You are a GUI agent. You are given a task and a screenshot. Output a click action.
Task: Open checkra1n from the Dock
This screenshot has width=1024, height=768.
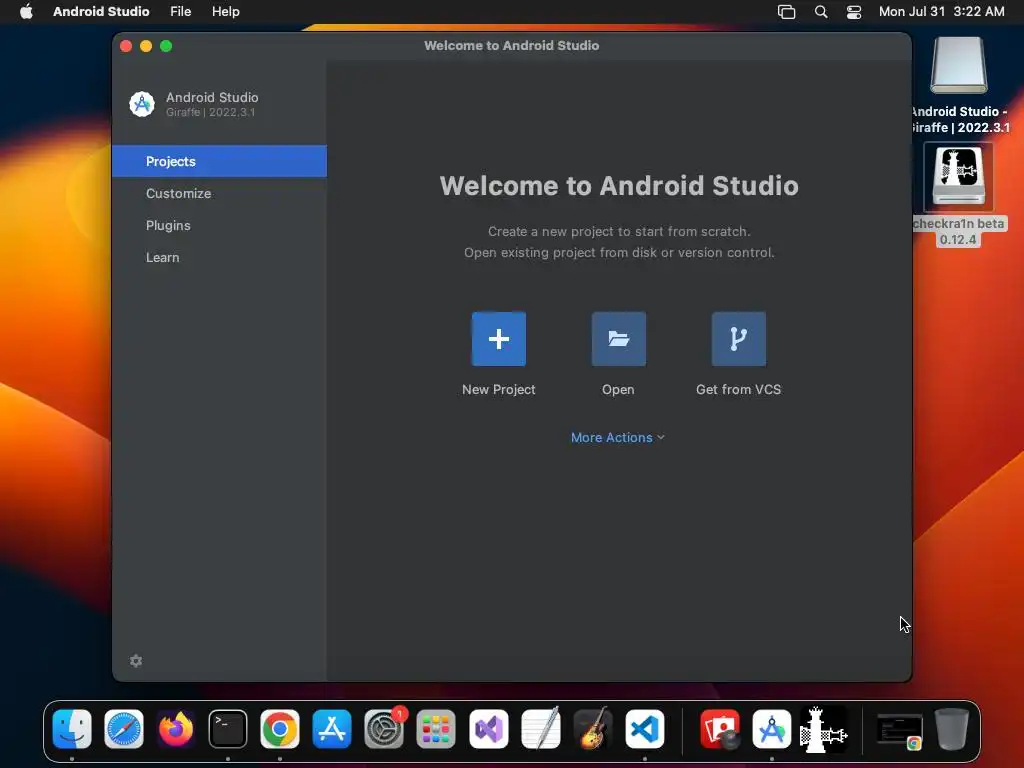(824, 729)
